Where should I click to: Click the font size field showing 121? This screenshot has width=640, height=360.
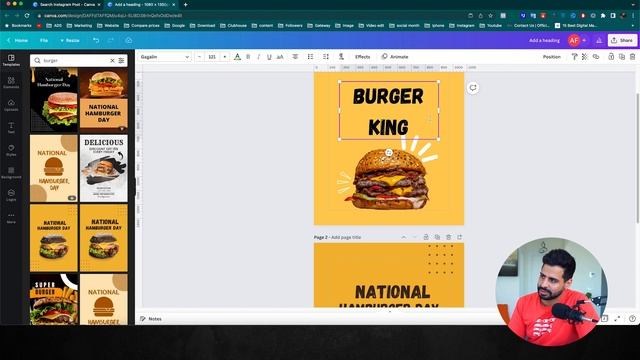[212, 57]
